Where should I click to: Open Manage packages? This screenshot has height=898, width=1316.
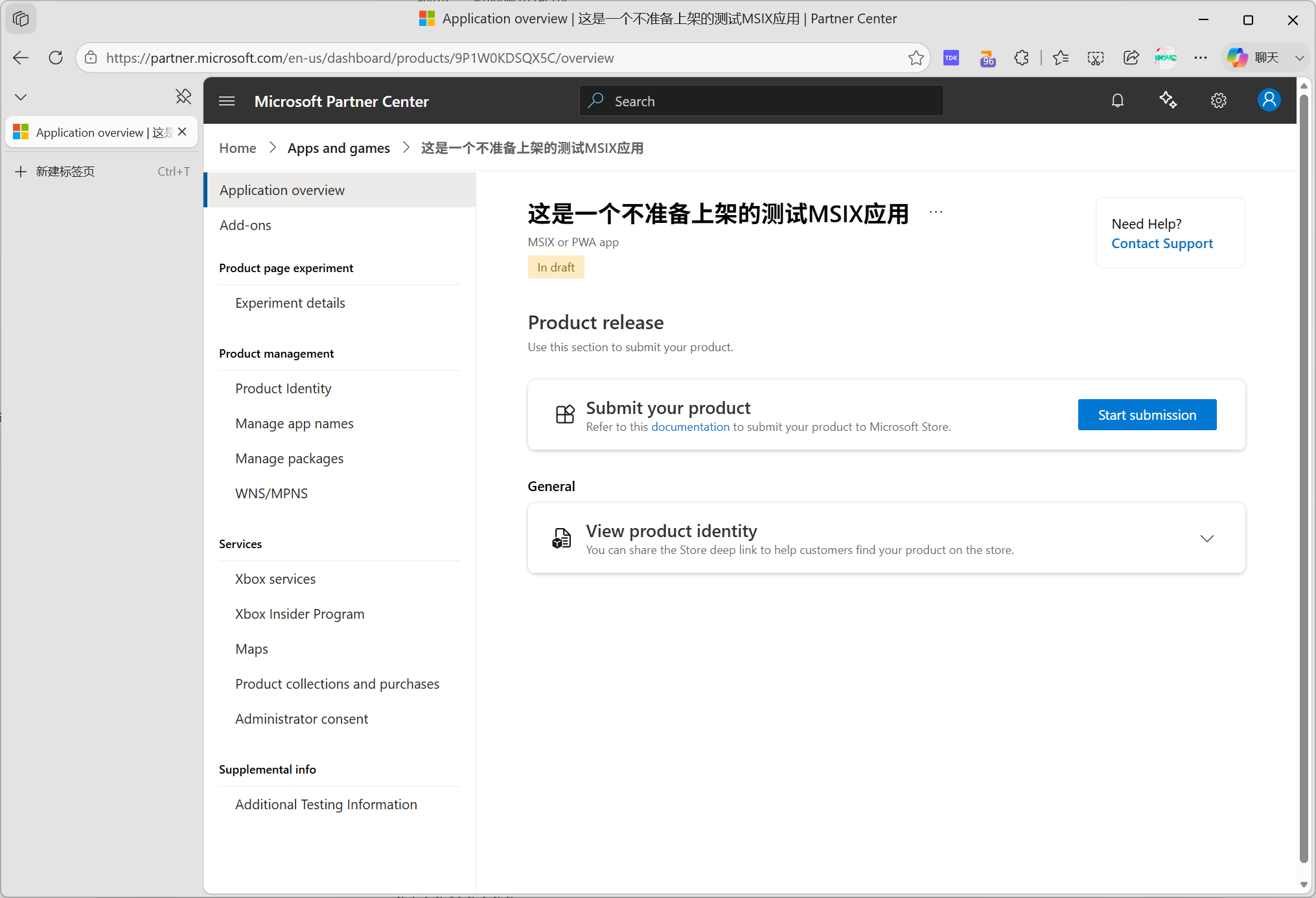(x=289, y=458)
